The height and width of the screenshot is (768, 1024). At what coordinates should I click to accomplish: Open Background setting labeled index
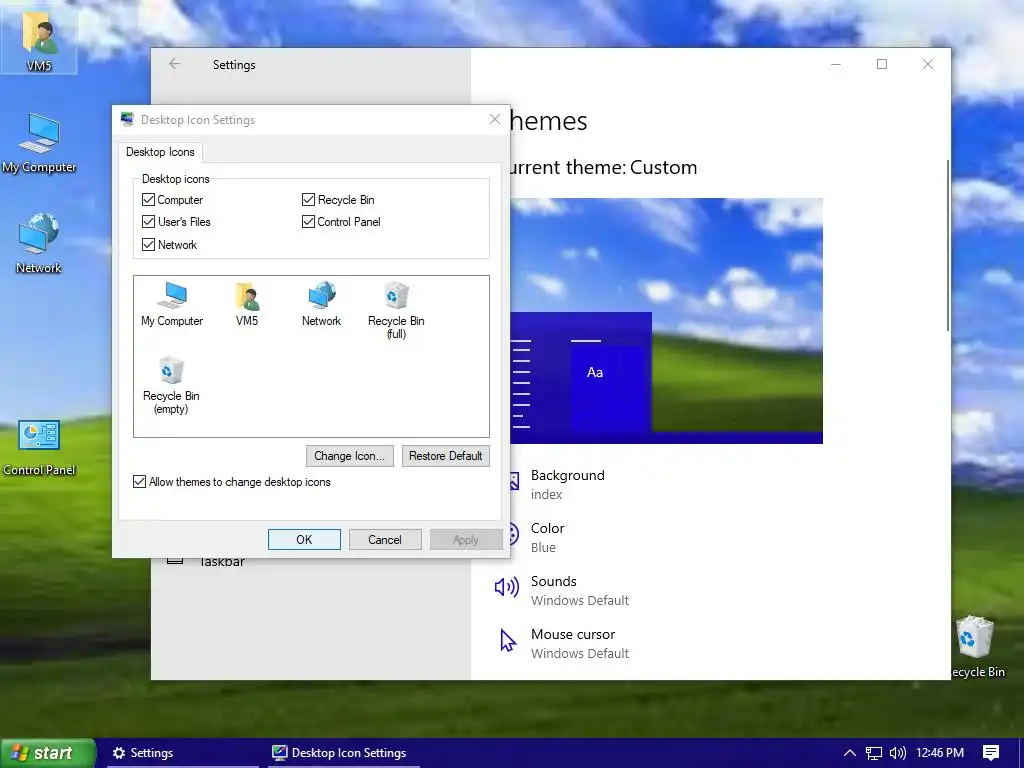[x=567, y=484]
